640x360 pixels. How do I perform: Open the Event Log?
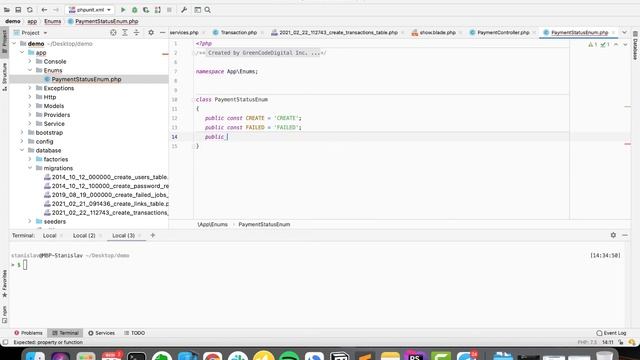coord(611,333)
